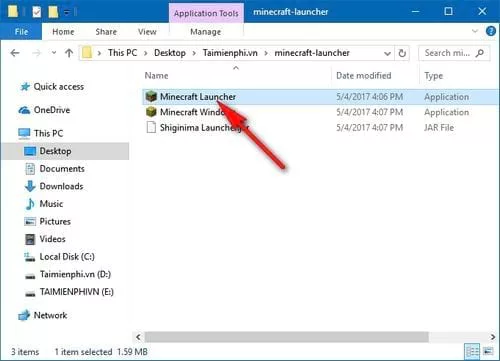
Task: Switch to the Home ribbon tab
Action: 63,32
